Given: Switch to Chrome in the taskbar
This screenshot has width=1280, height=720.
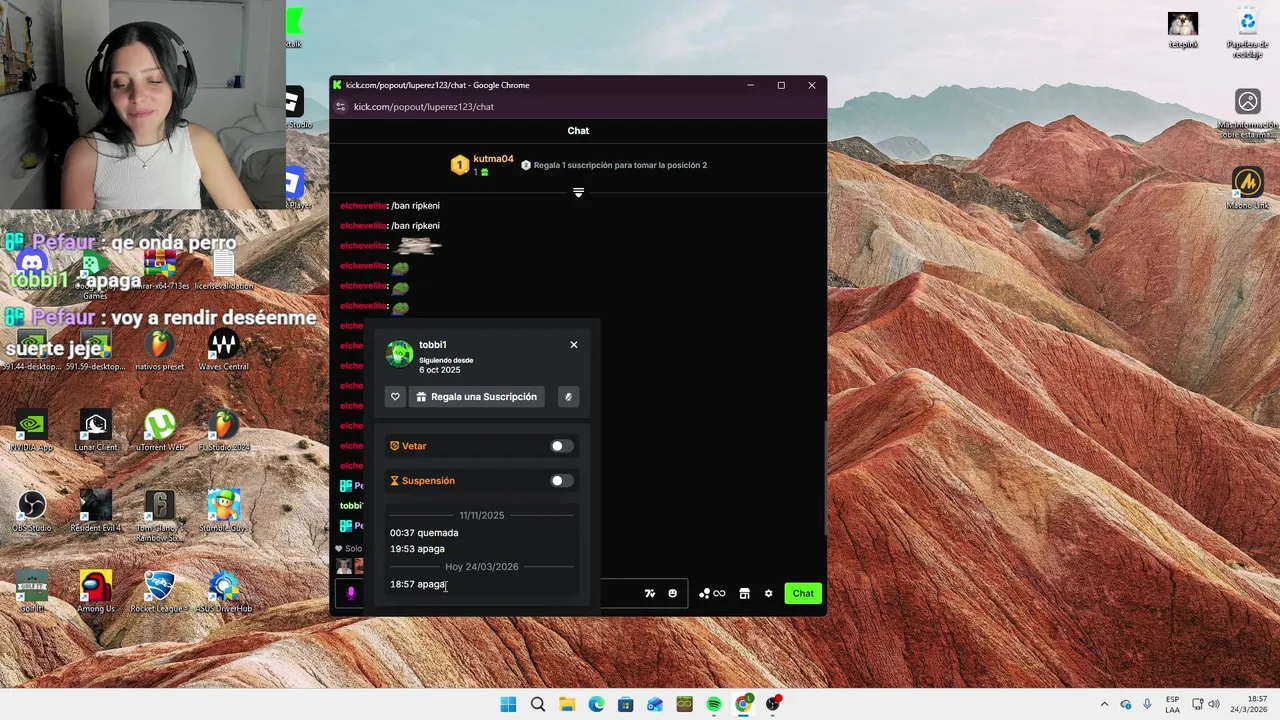Looking at the screenshot, I should (743, 704).
